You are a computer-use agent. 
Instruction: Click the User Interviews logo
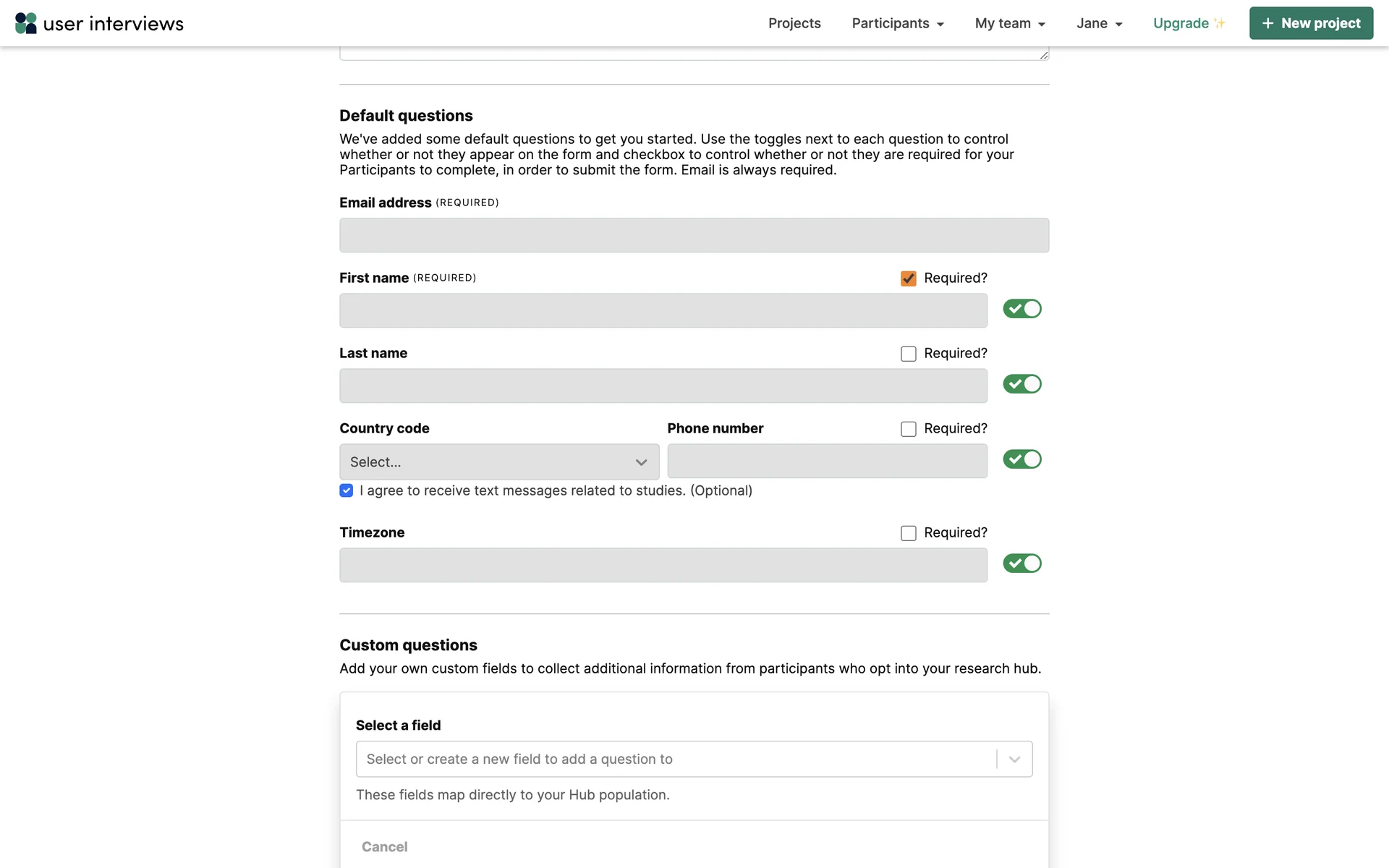click(99, 23)
